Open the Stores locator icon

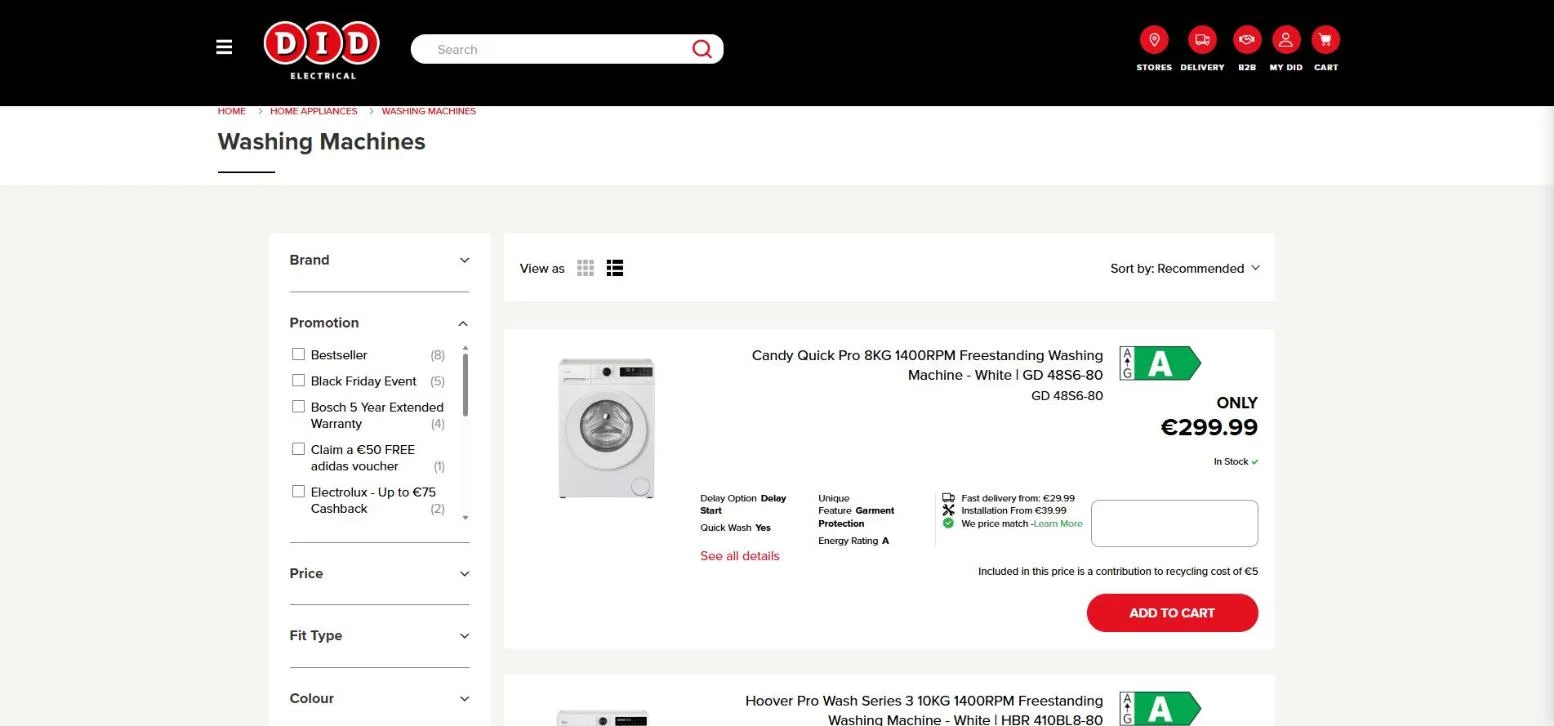click(x=1154, y=40)
